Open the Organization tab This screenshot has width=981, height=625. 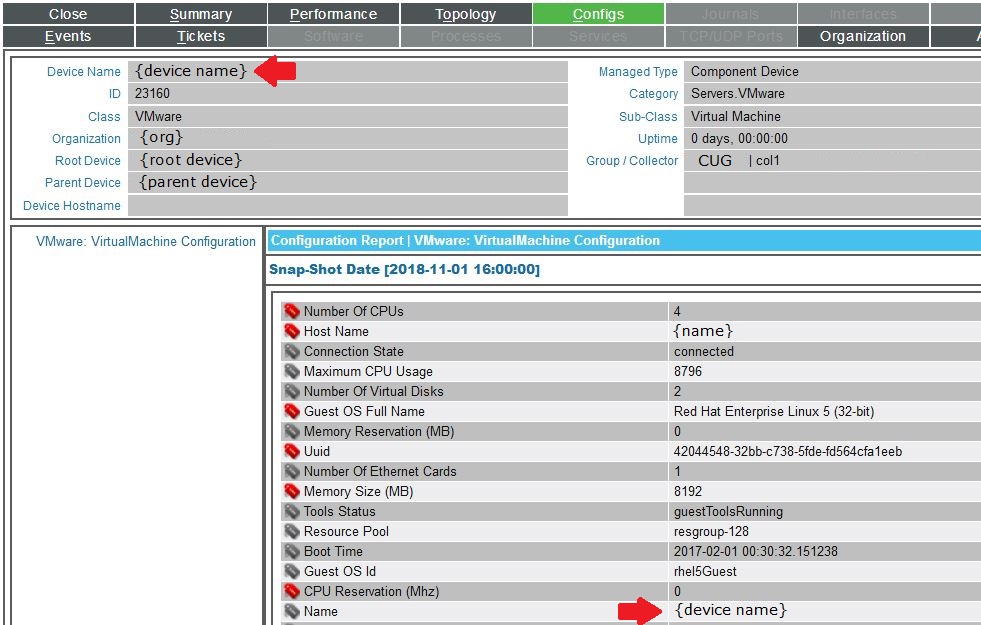click(x=862, y=36)
